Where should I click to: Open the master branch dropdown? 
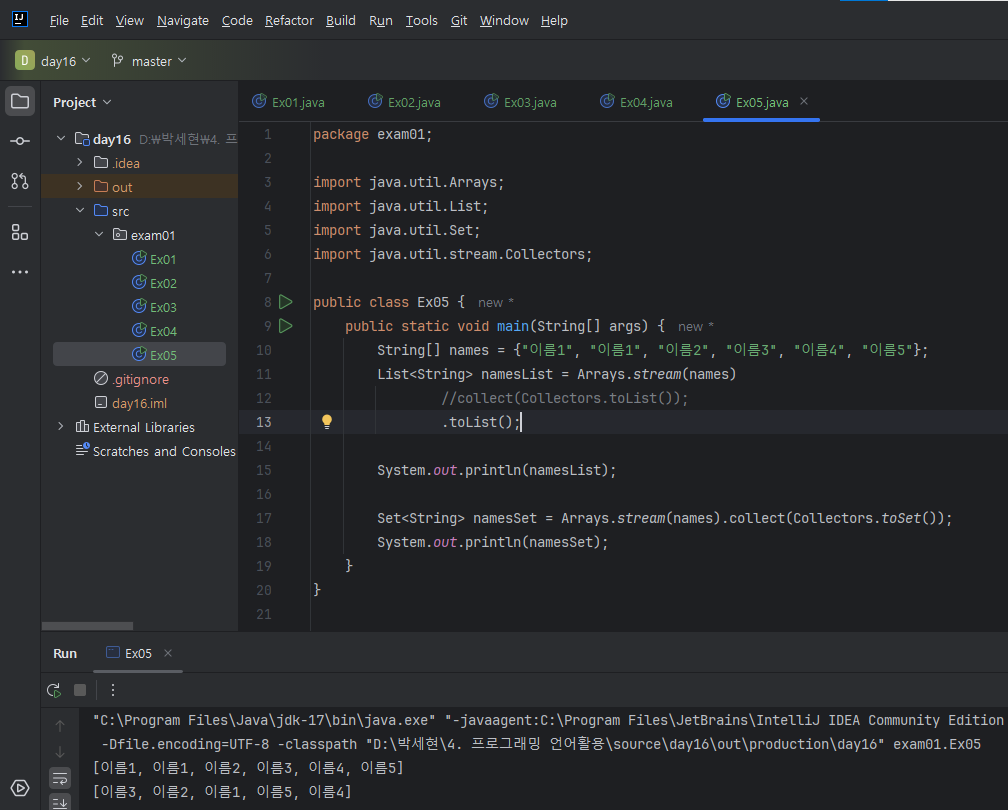coord(150,61)
